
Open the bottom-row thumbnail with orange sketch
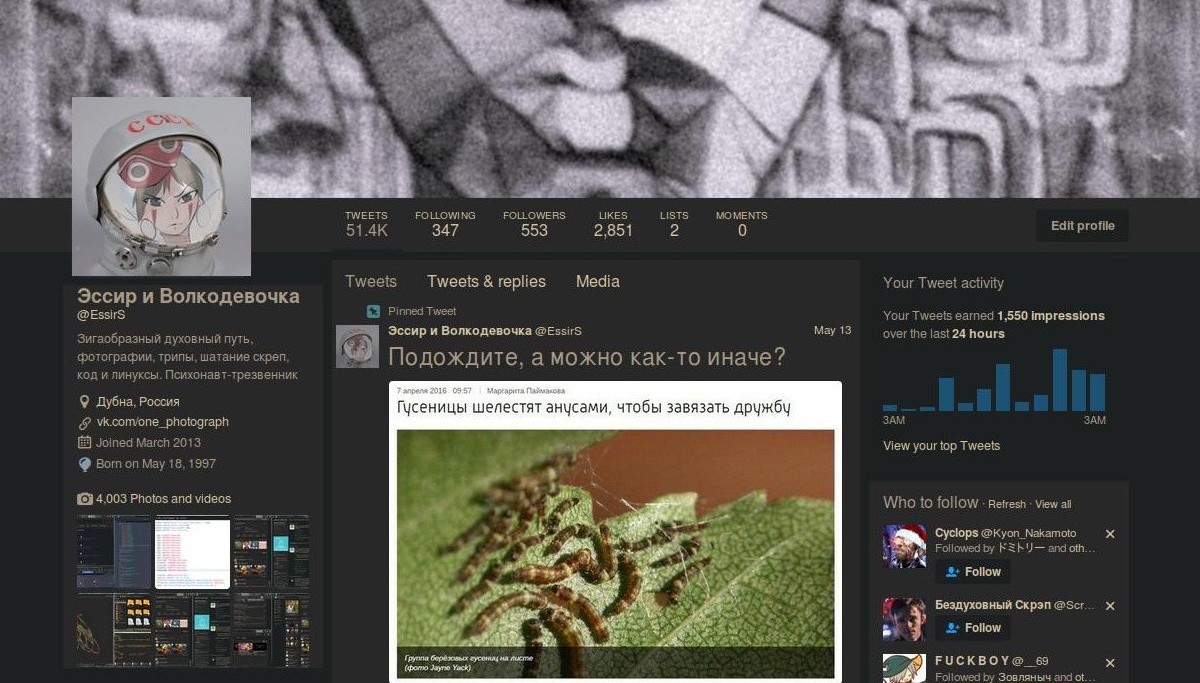tap(94, 630)
